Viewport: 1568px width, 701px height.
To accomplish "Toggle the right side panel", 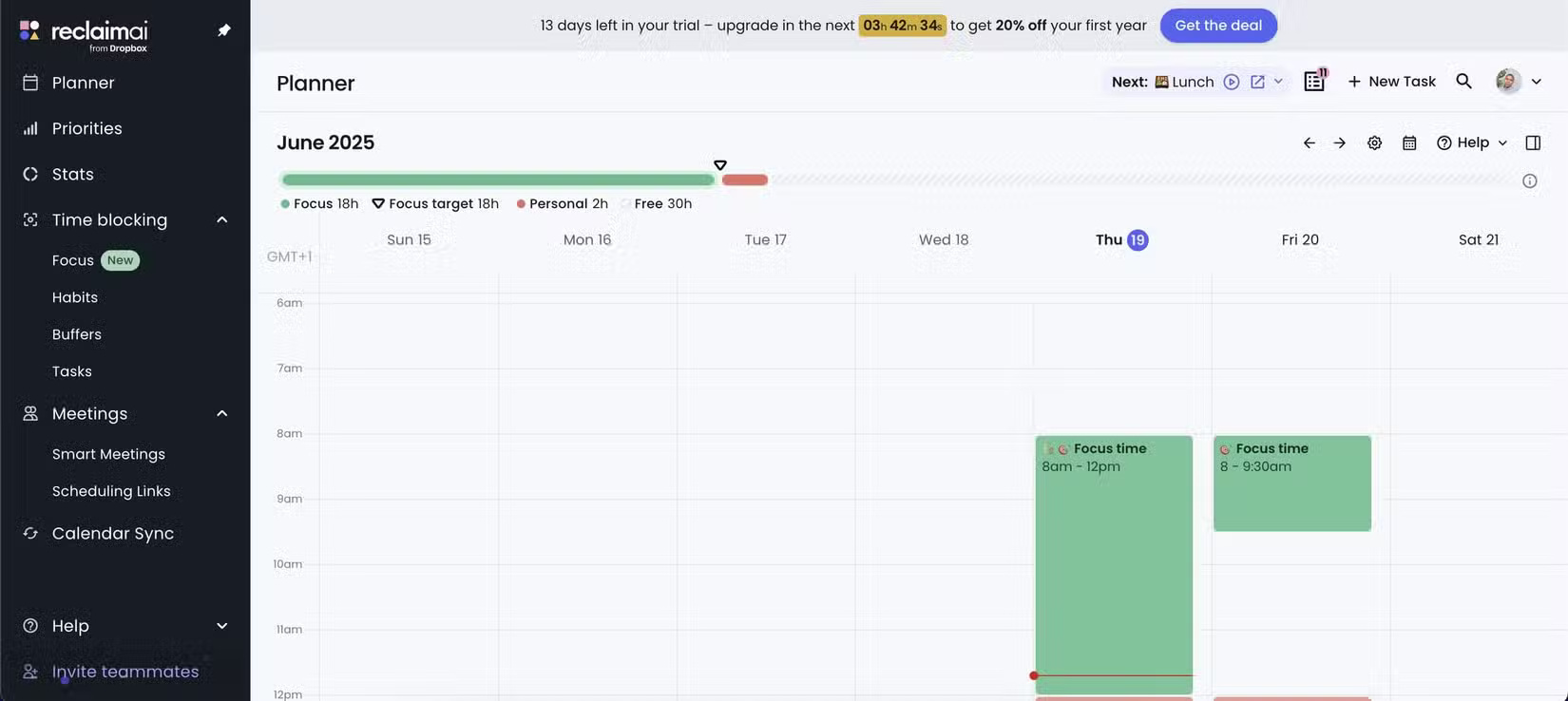I will pos(1533,142).
